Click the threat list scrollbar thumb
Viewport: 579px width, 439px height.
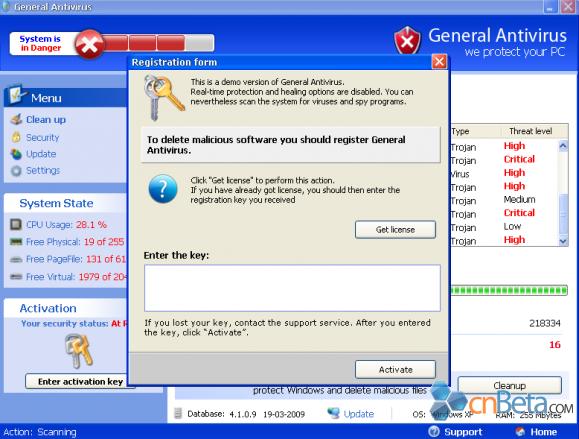tap(563, 214)
